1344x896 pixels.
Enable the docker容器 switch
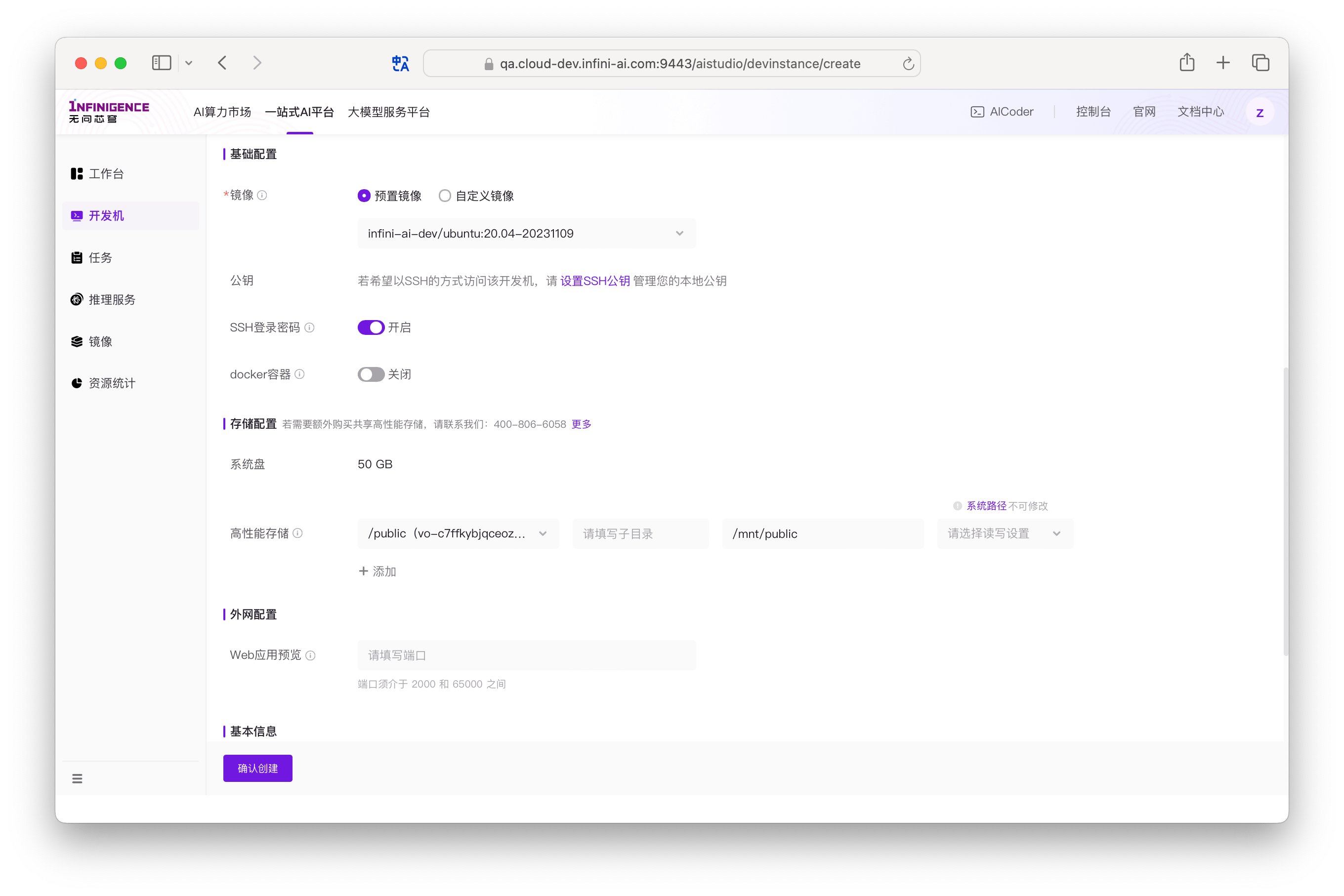tap(371, 374)
